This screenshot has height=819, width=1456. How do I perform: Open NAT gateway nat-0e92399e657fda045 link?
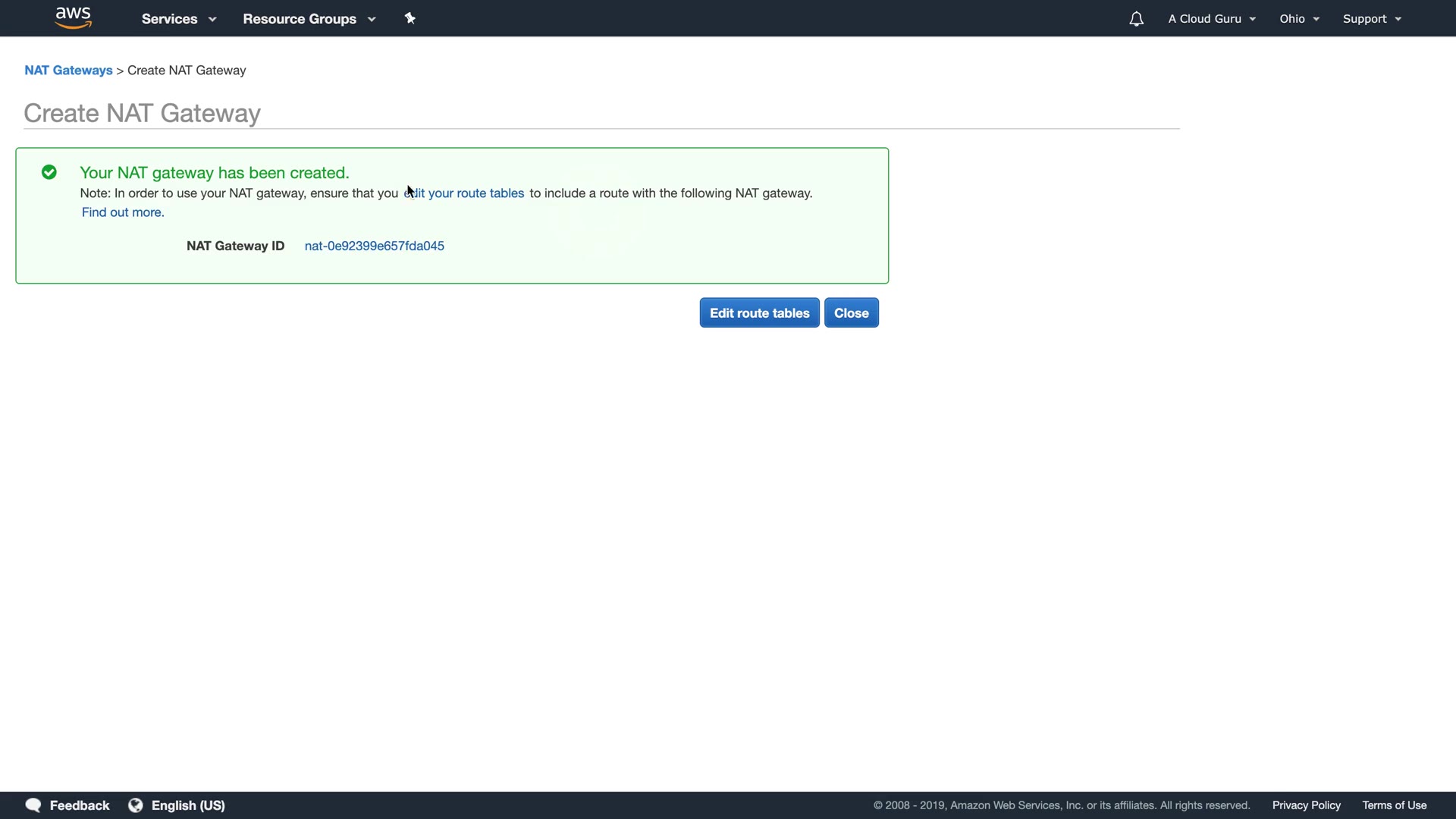(375, 246)
